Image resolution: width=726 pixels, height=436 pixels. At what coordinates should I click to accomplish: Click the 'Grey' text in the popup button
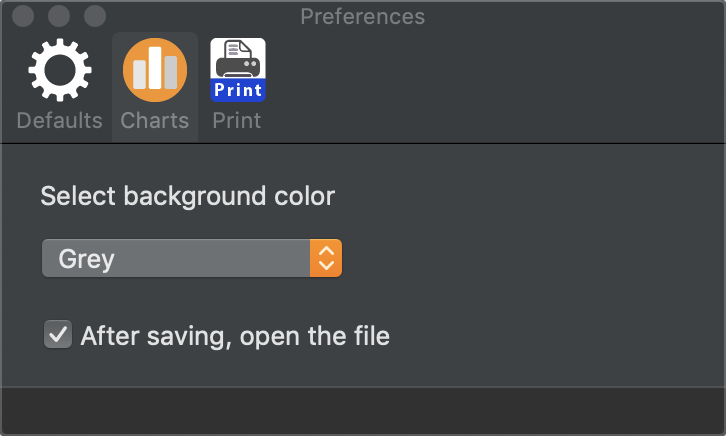pos(87,259)
